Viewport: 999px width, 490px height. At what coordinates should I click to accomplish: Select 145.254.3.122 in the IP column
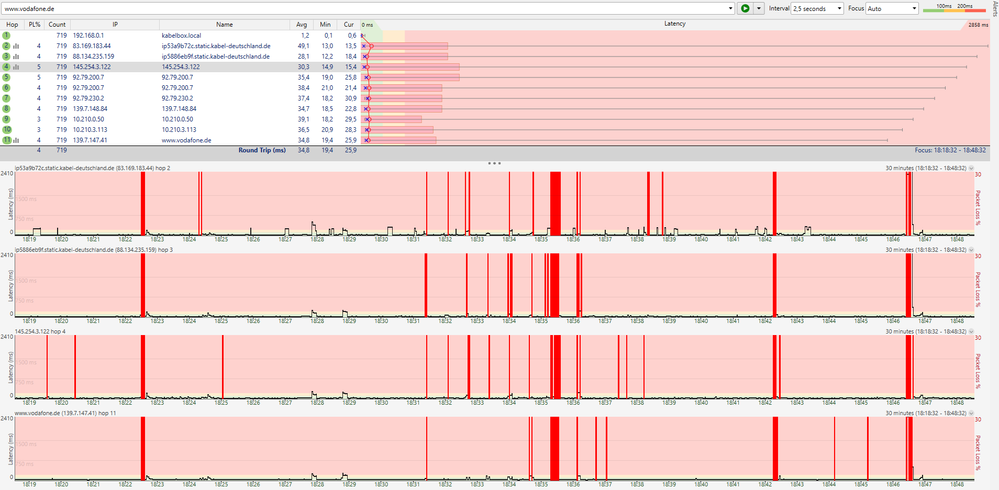pyautogui.click(x=92, y=66)
